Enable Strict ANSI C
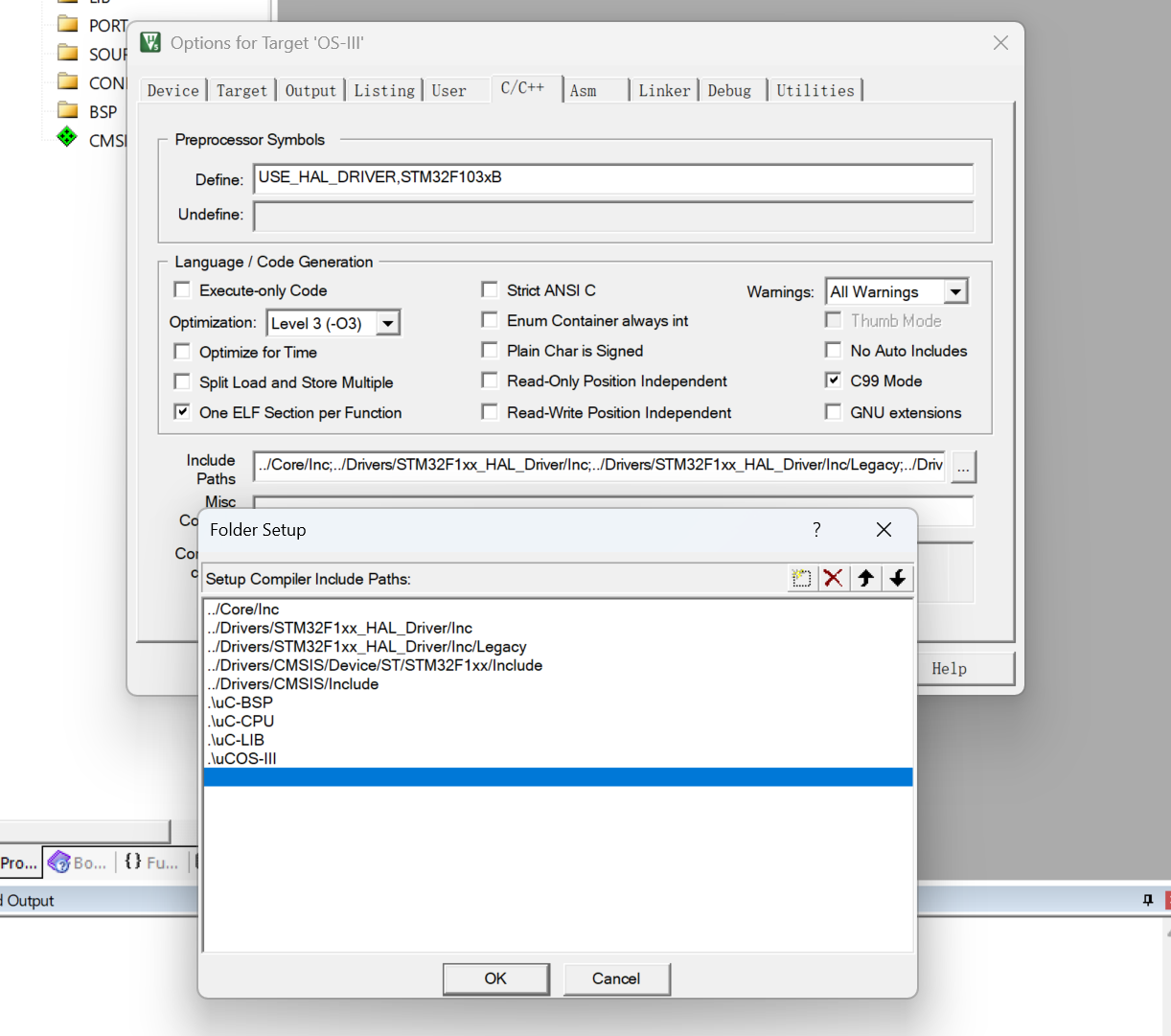The image size is (1171, 1036). click(490, 289)
